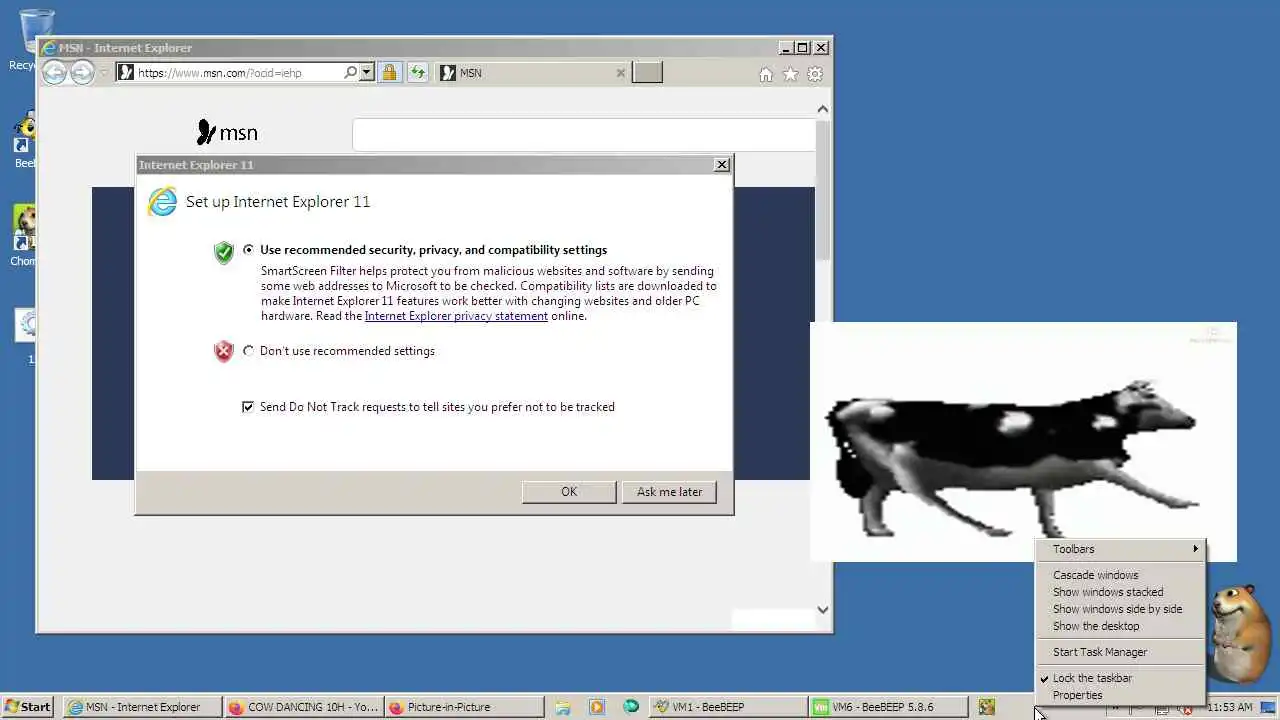1280x720 pixels.
Task: Close the Internet Explorer 11 setup dialog
Action: pos(722,165)
